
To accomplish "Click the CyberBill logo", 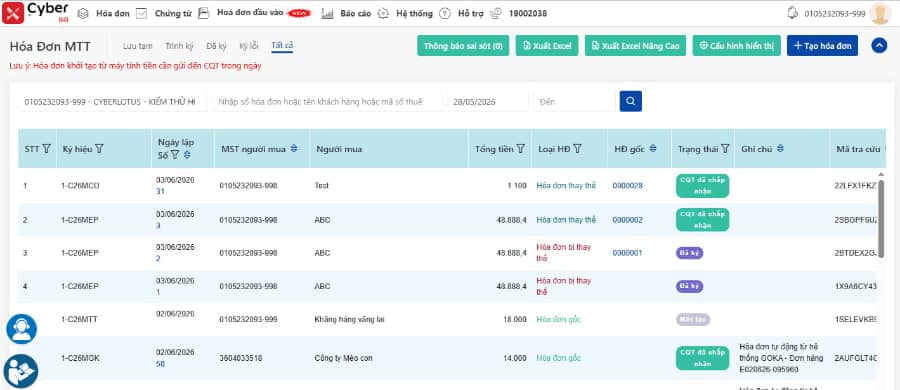I will pos(35,13).
